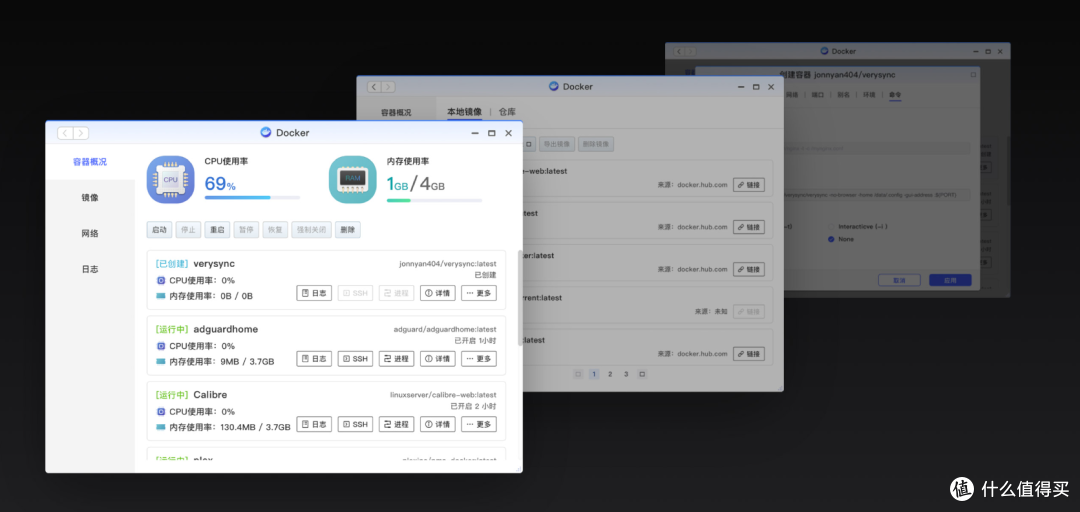This screenshot has width=1080, height=512.
Task: Click the large CPU chip icon
Action: pos(170,179)
